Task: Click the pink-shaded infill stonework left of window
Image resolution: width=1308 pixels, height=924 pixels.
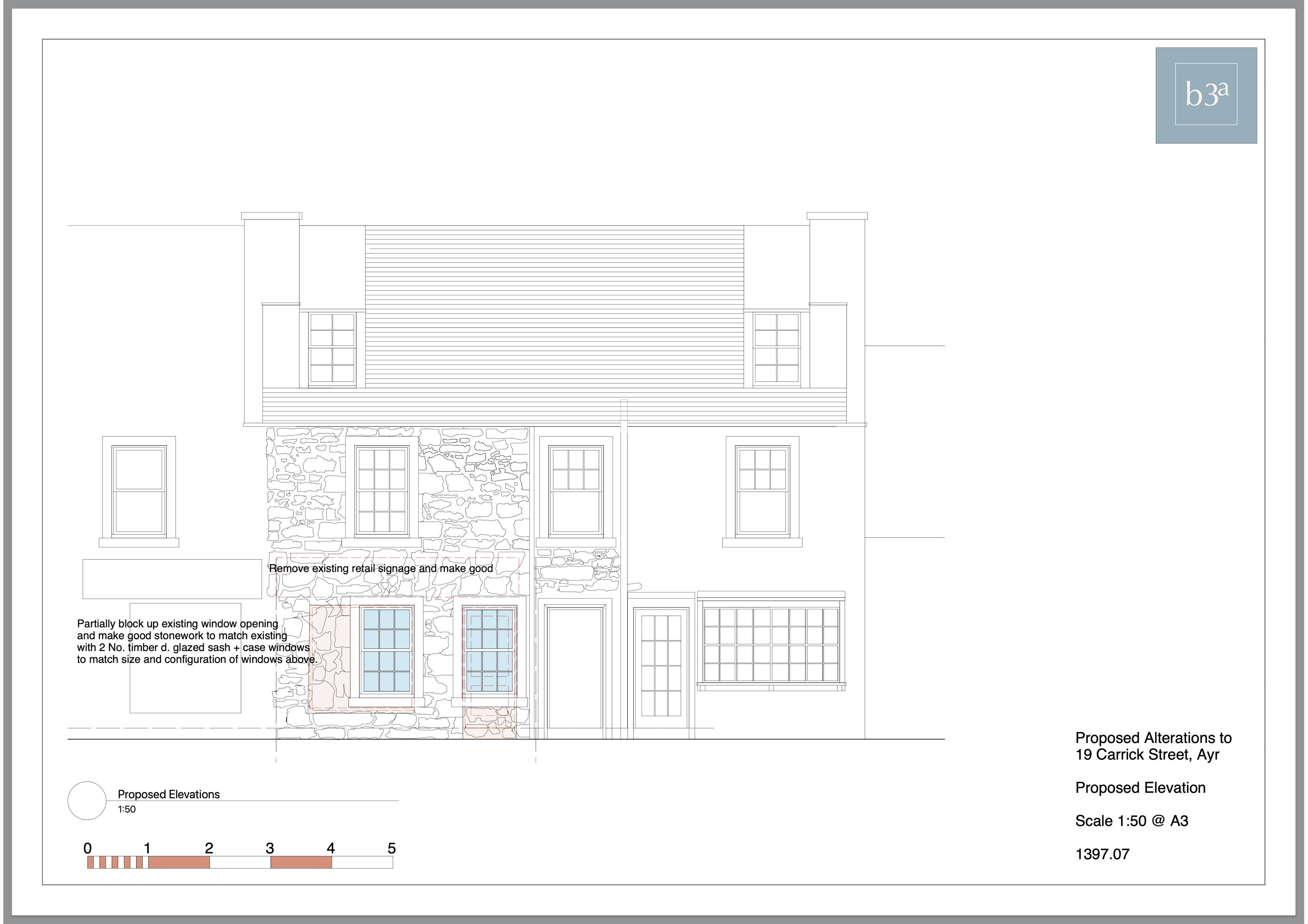Action: pyautogui.click(x=331, y=659)
